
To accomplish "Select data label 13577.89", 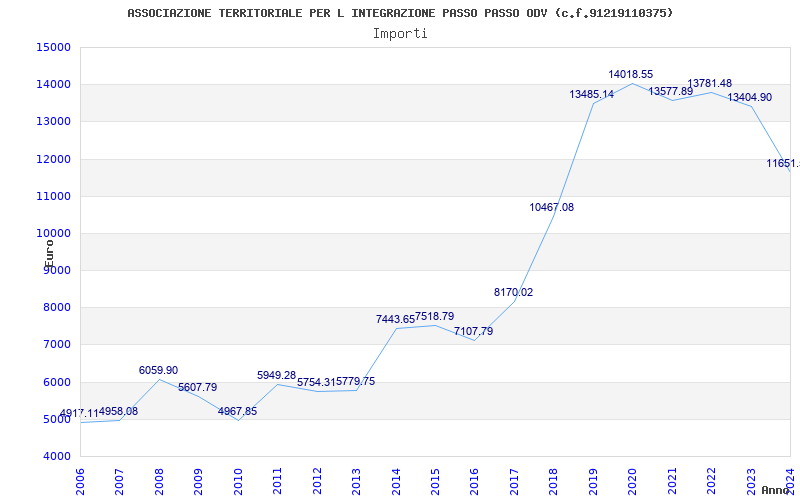I will click(670, 91).
